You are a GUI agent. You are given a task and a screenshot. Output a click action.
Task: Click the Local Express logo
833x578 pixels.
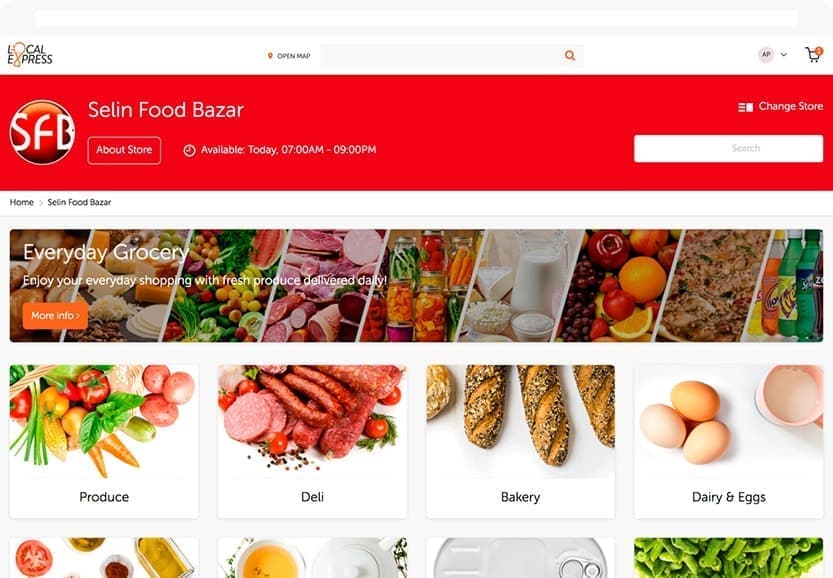pos(30,55)
